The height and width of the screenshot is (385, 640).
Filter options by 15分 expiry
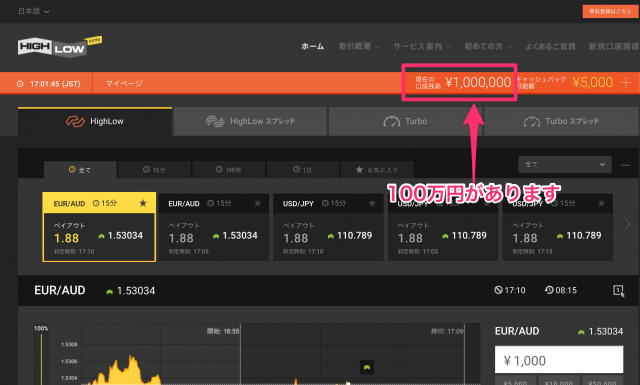coord(154,169)
